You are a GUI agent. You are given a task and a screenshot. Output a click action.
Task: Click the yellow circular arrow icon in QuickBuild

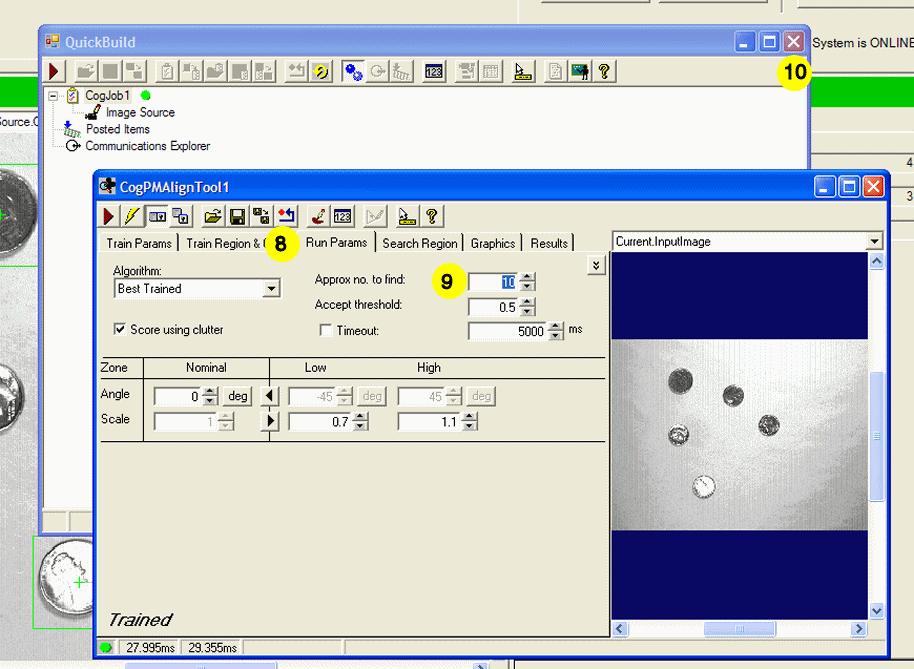320,71
